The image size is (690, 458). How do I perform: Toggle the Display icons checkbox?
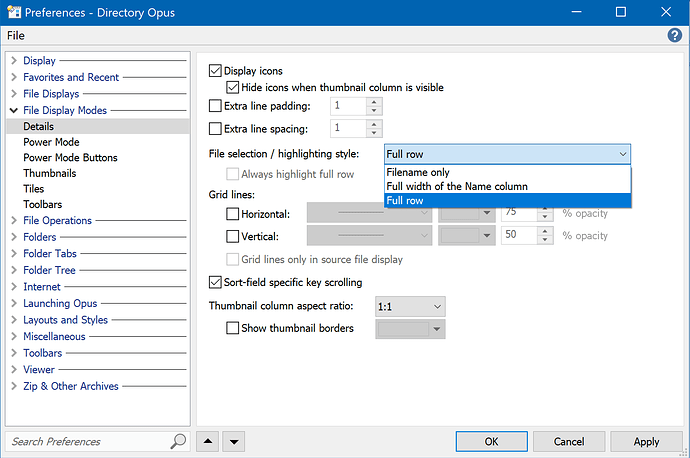point(215,71)
